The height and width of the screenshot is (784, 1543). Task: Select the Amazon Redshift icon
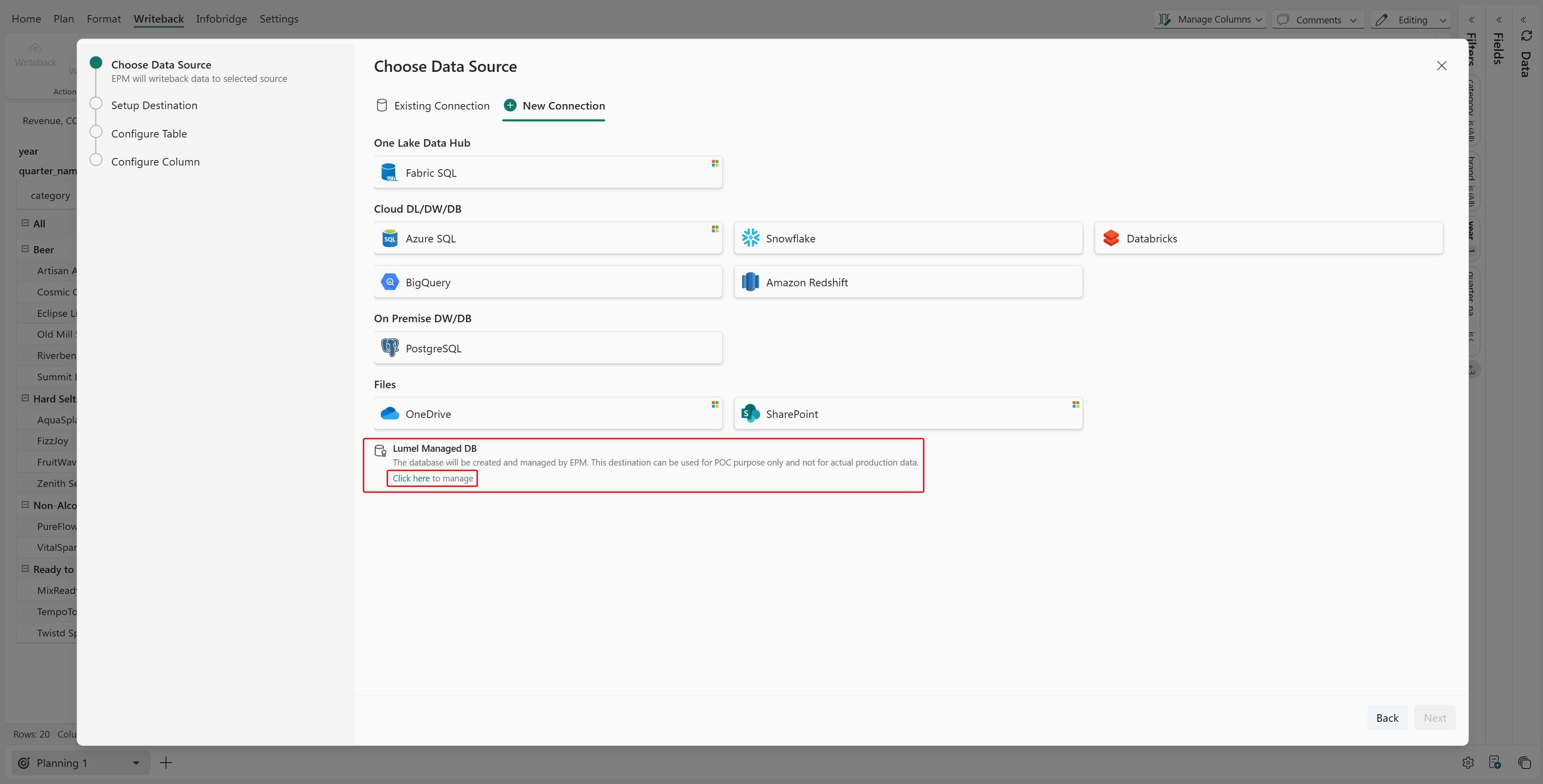[x=750, y=282]
